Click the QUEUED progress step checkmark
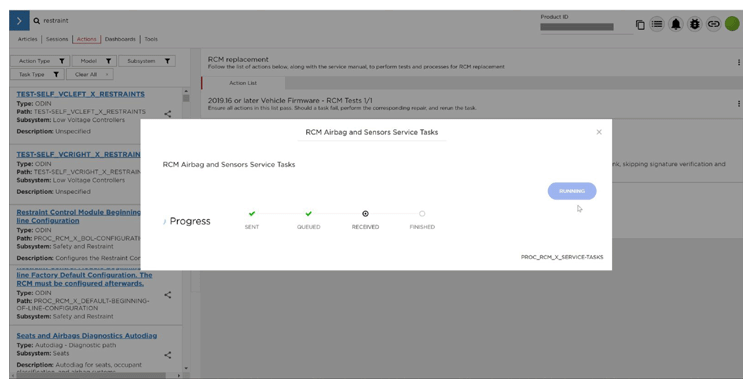Viewport: 752px width, 388px height. (x=308, y=214)
